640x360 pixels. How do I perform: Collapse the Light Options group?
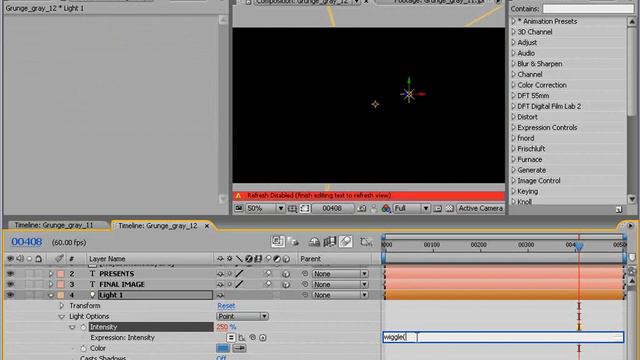61,316
